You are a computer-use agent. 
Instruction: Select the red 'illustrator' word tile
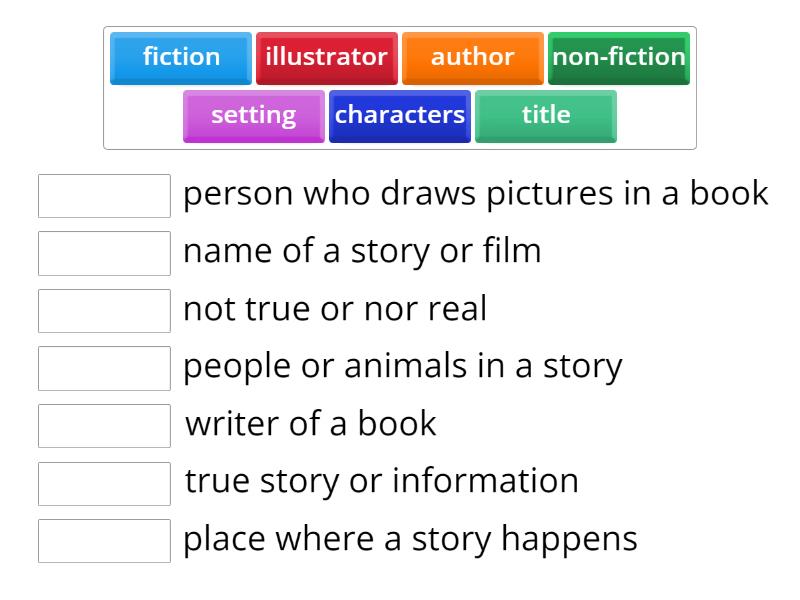click(x=328, y=58)
